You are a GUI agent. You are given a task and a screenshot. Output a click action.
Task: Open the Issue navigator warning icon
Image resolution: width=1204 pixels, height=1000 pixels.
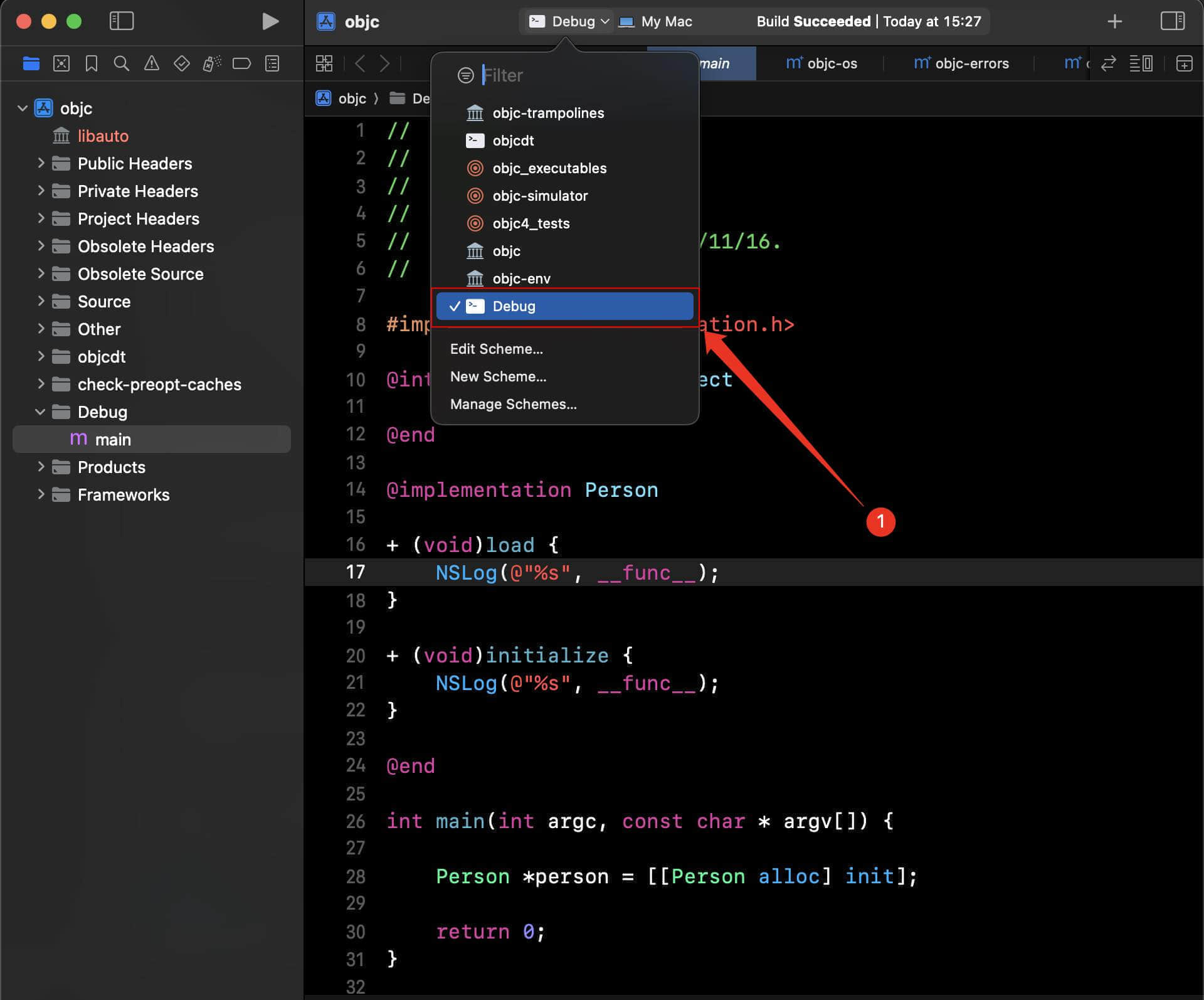[151, 63]
